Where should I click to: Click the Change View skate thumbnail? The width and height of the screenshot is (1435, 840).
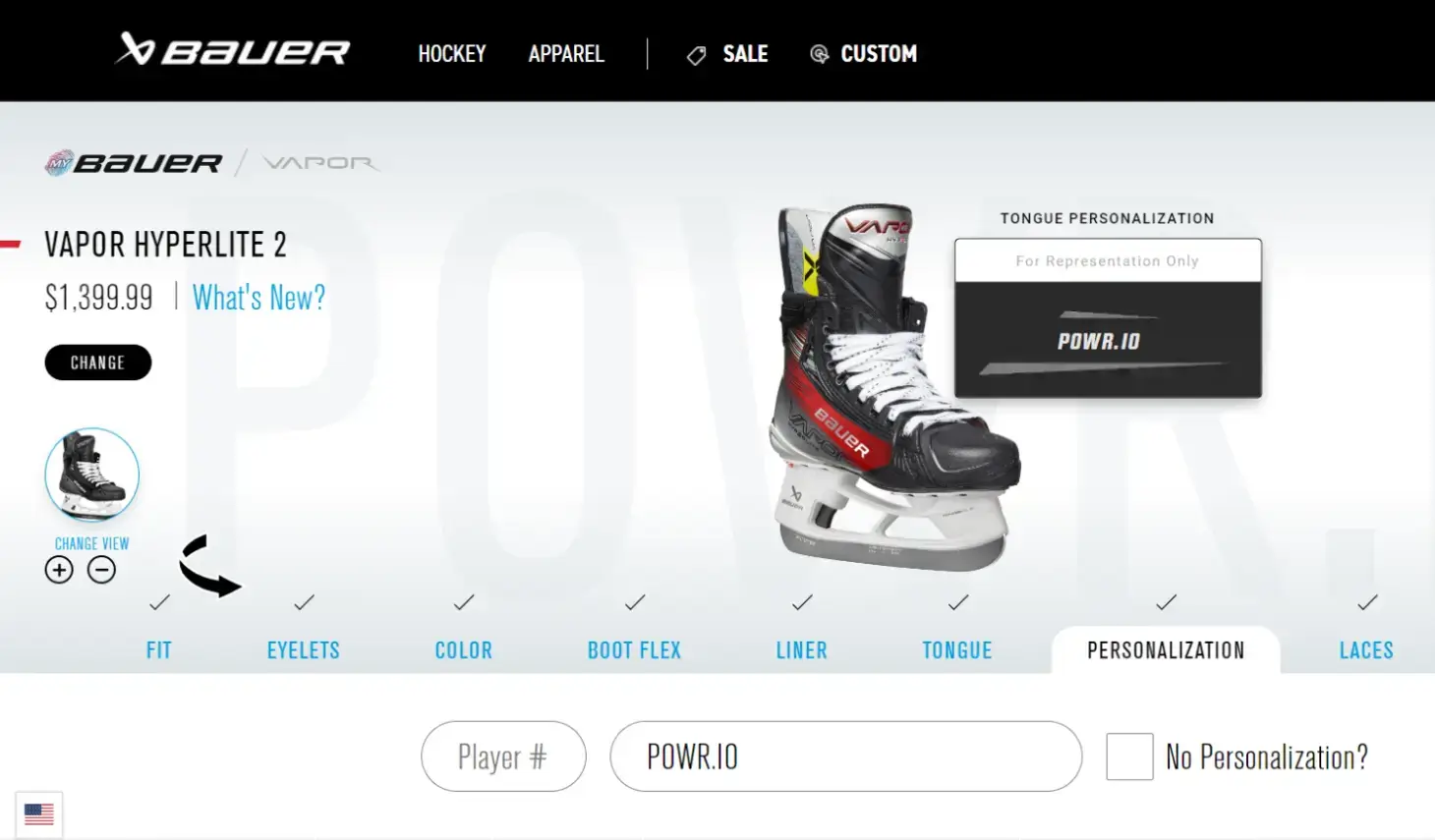click(92, 476)
